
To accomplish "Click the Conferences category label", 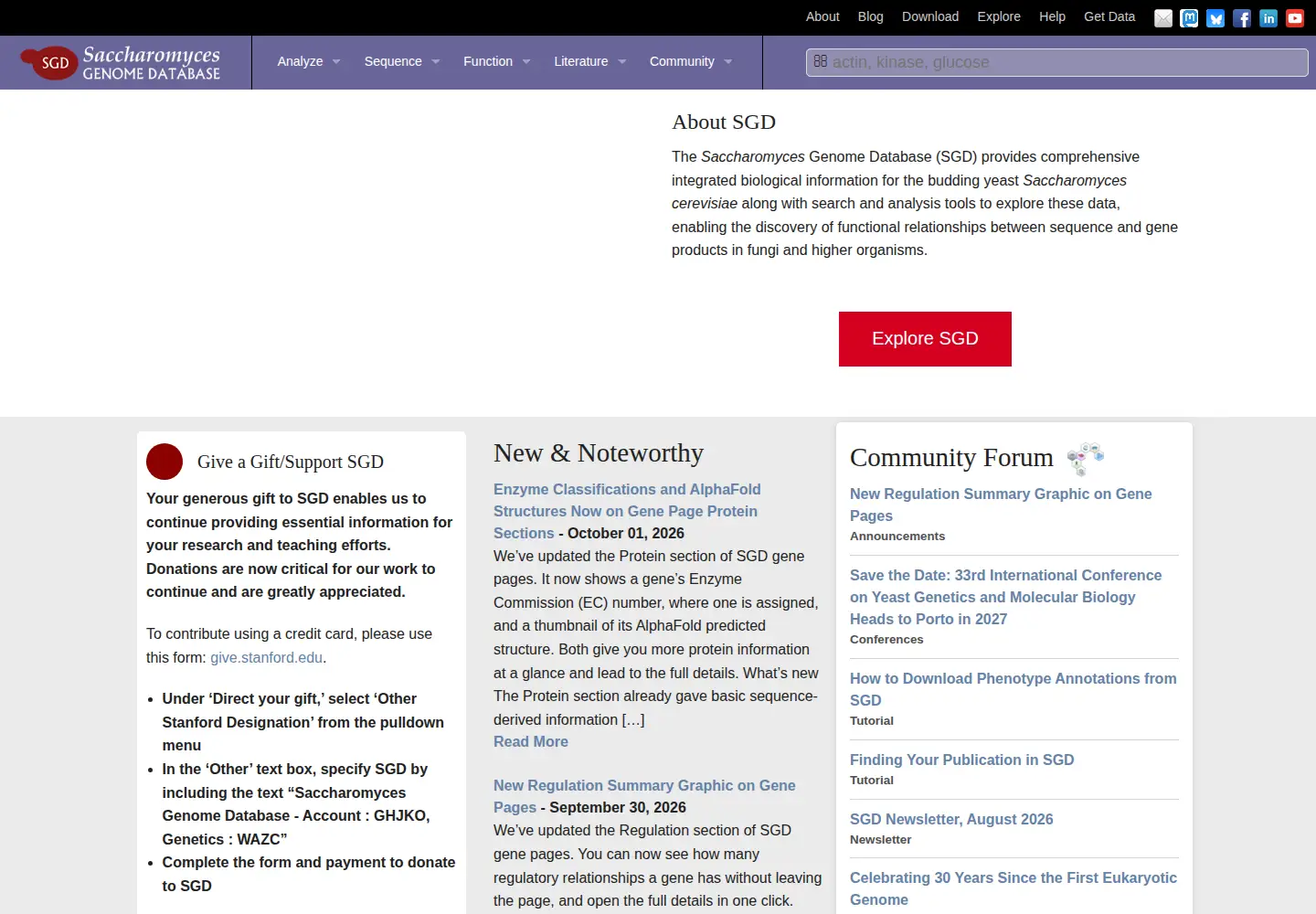I will tap(886, 640).
